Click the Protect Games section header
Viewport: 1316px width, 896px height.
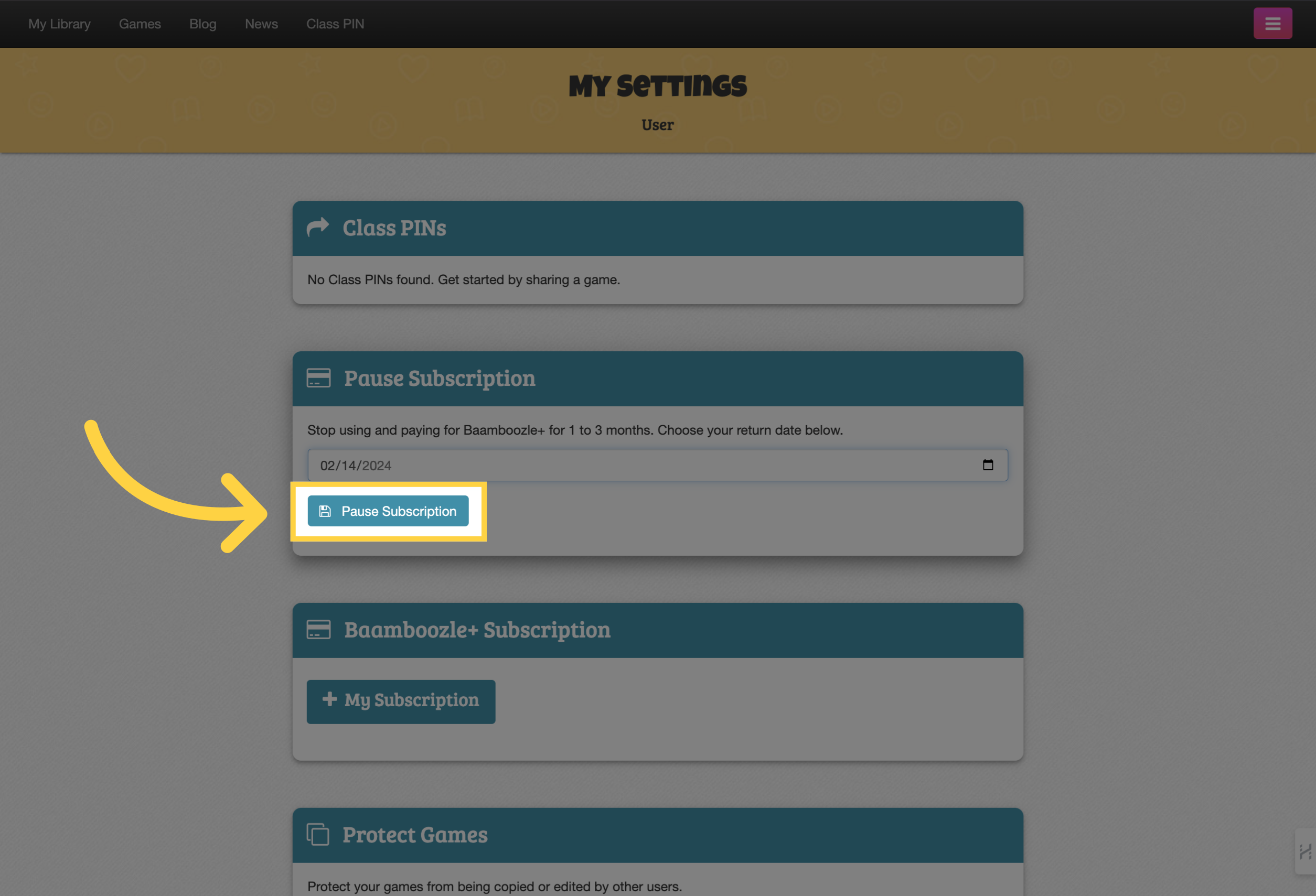(657, 835)
